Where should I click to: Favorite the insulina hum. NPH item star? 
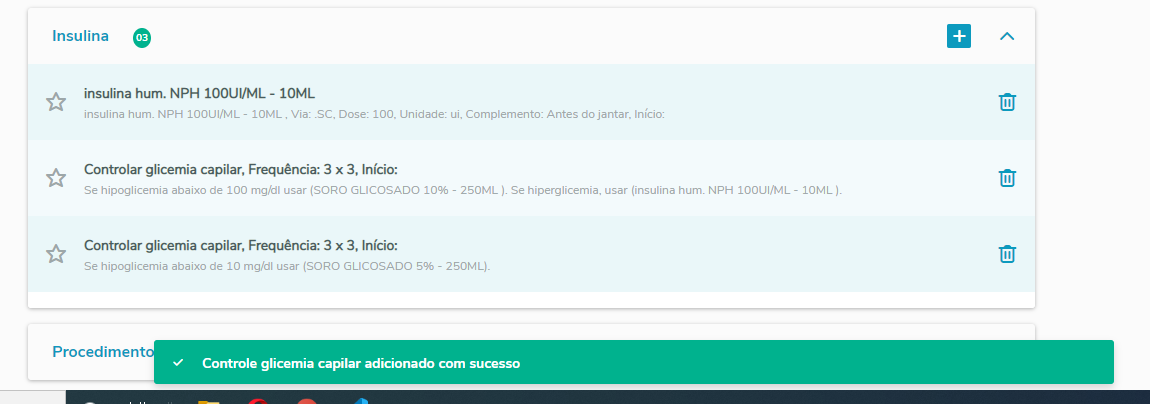coord(56,102)
